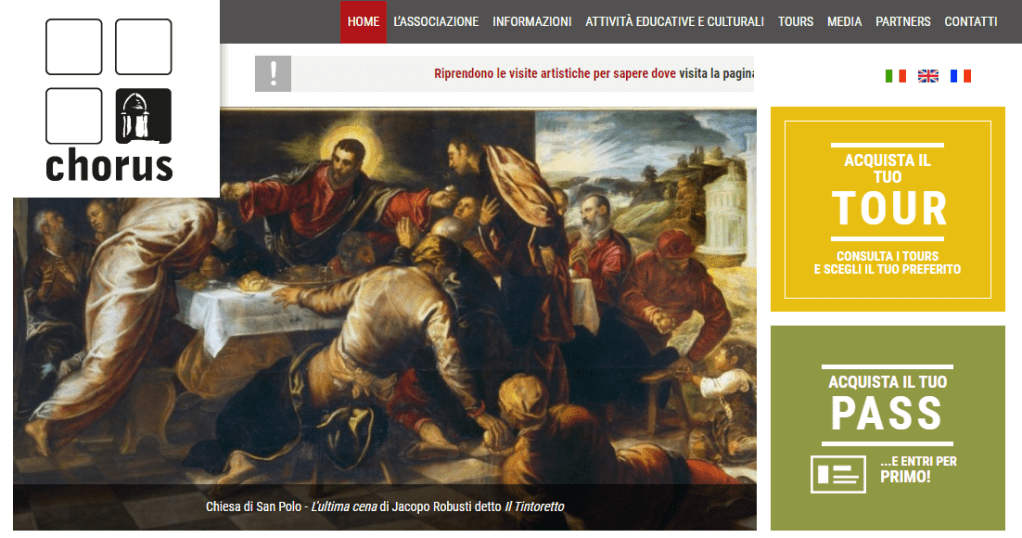Viewport: 1022px width, 538px height.
Task: Follow the 'visita la pagina' news link
Action: (x=716, y=74)
